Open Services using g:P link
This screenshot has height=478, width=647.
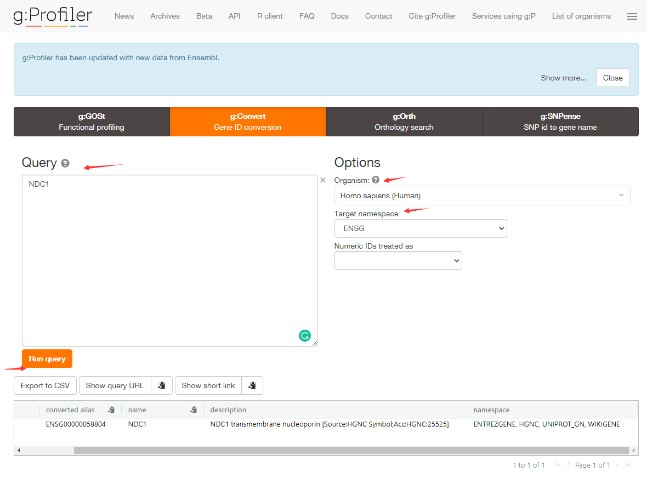tap(504, 16)
